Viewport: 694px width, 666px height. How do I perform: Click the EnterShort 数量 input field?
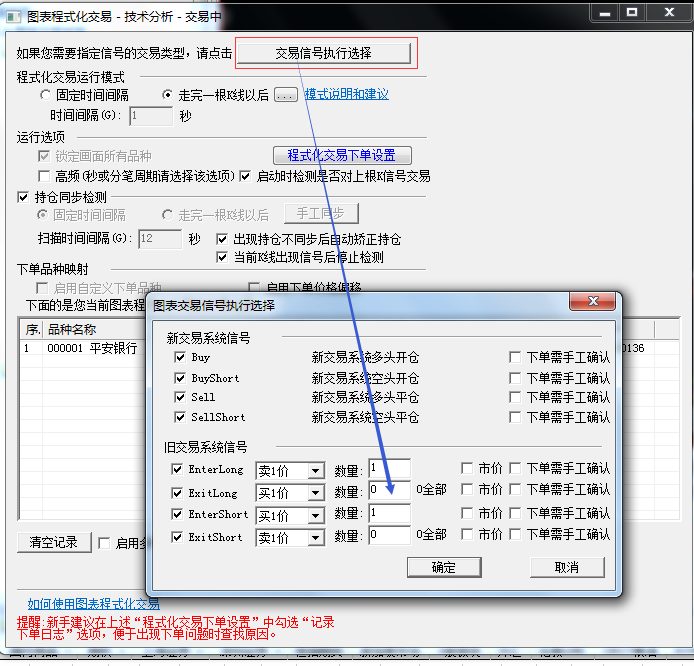pos(388,514)
